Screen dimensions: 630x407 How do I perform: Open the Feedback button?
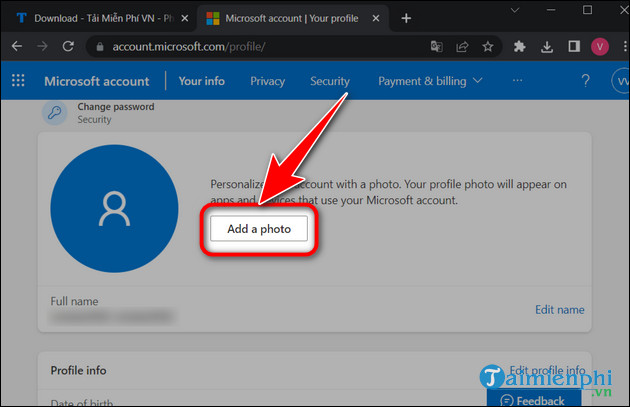pyautogui.click(x=534, y=399)
